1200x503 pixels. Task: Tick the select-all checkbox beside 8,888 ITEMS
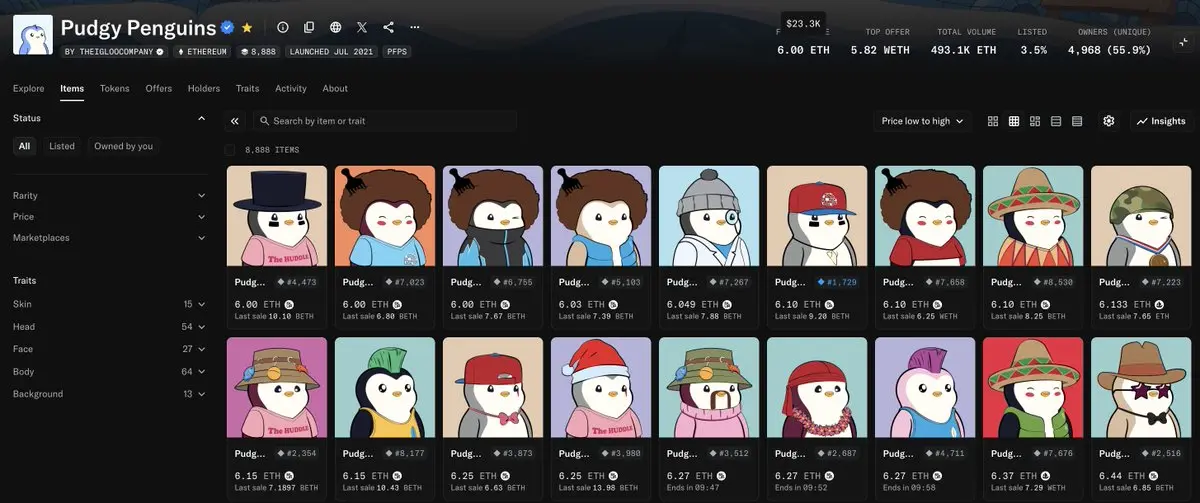(x=231, y=150)
